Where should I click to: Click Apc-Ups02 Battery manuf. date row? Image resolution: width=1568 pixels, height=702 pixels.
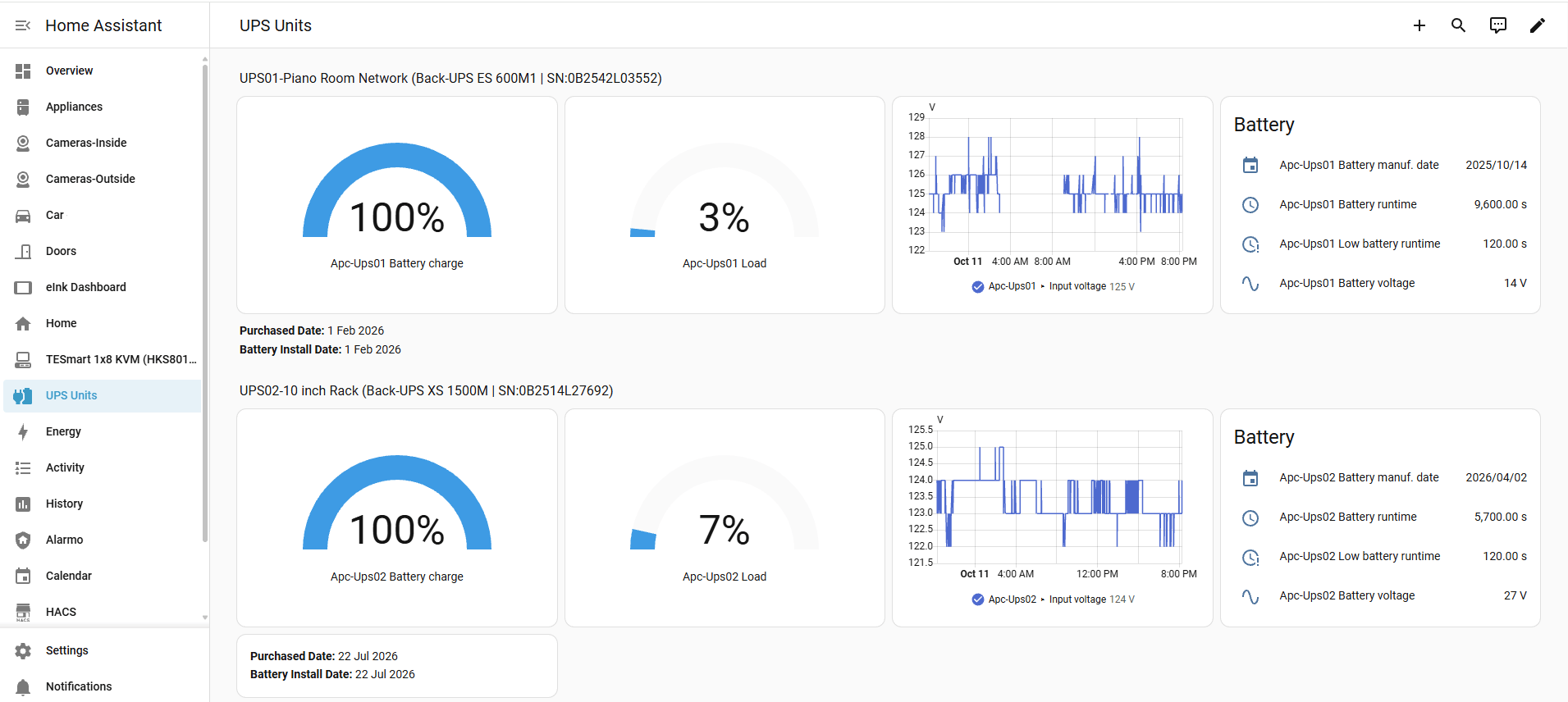tap(1380, 478)
